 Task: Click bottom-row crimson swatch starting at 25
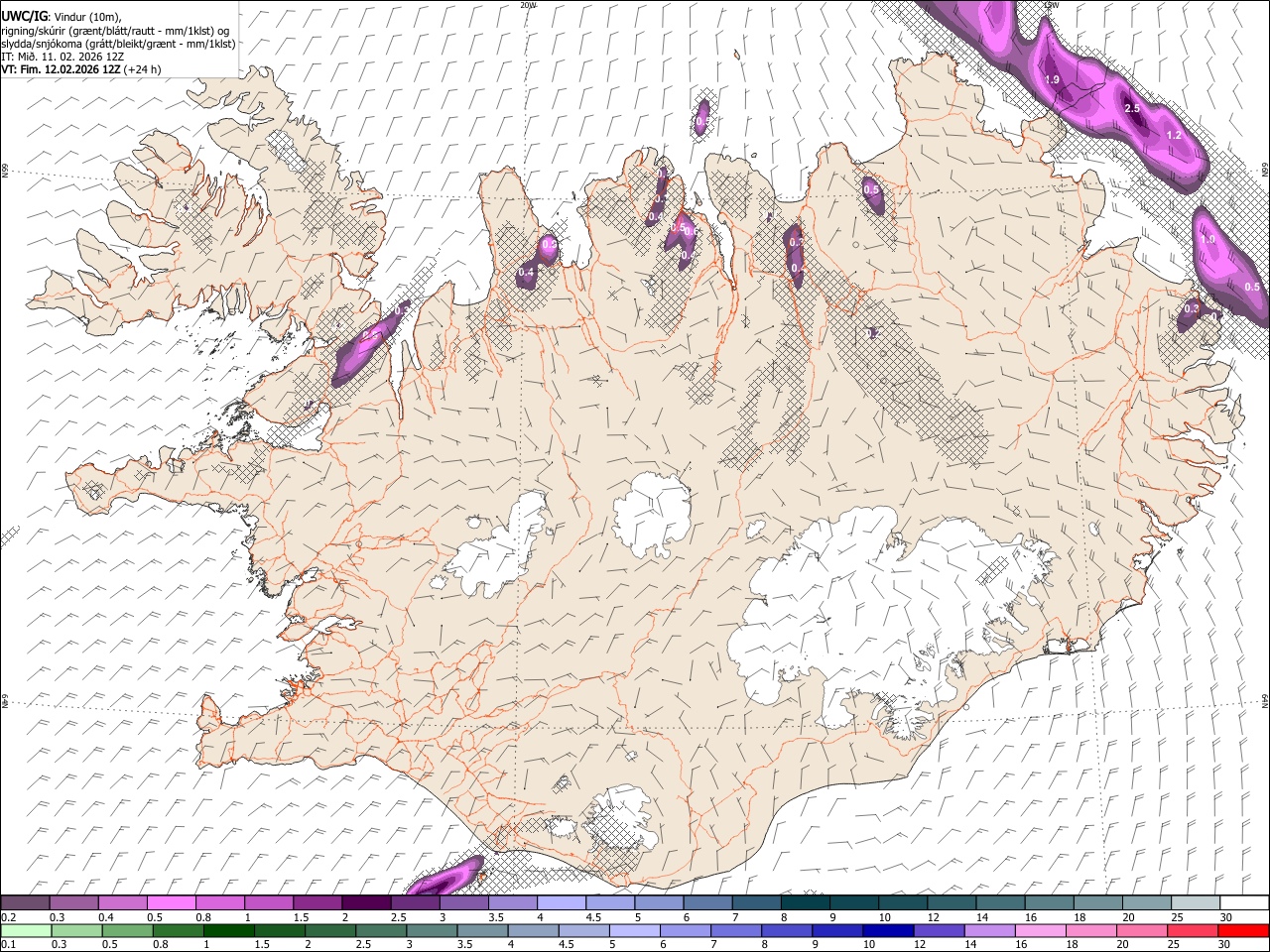[x=1192, y=930]
